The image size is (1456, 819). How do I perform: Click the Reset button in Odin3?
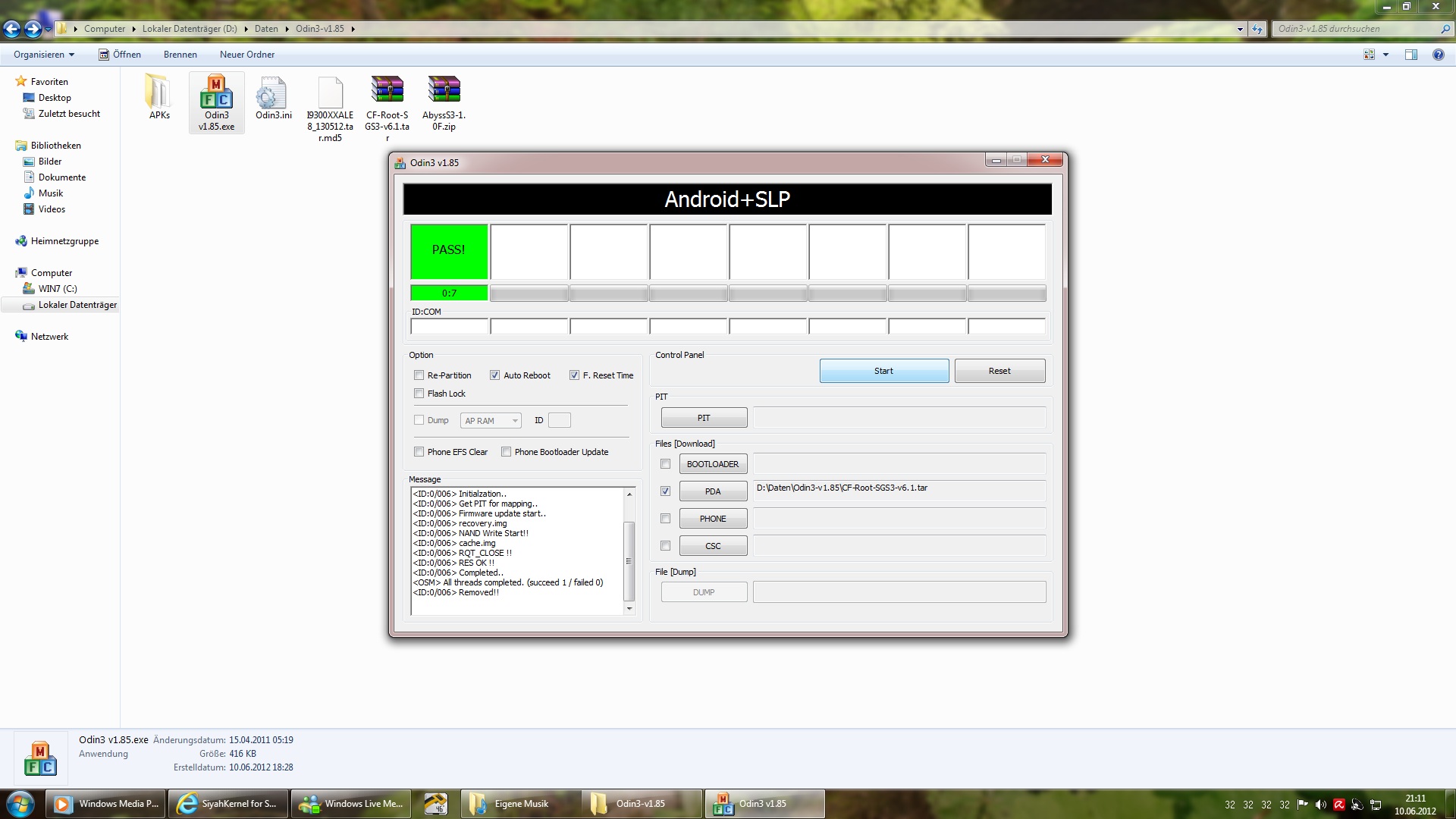point(999,371)
